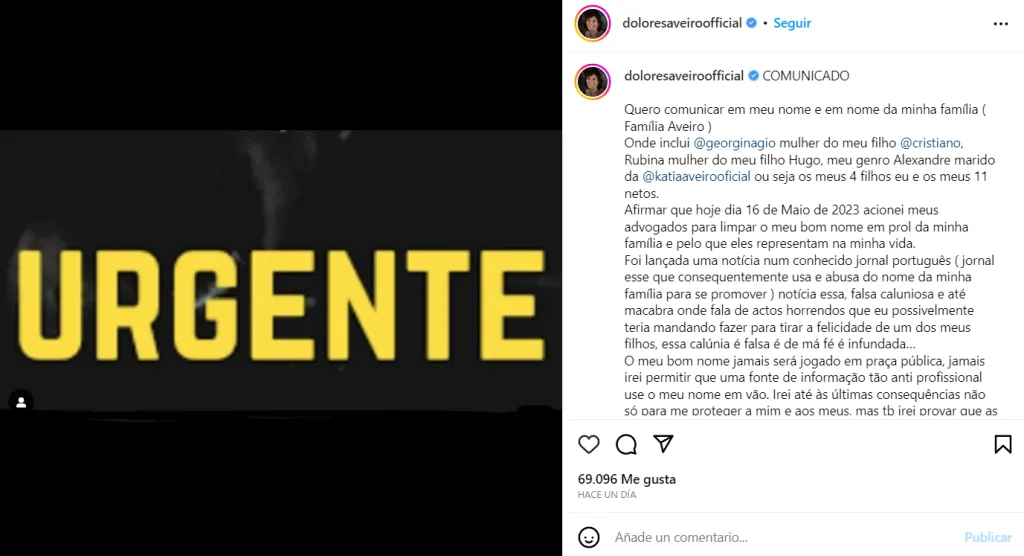Open comments via speech bubble icon
1024x556 pixels.
point(626,444)
